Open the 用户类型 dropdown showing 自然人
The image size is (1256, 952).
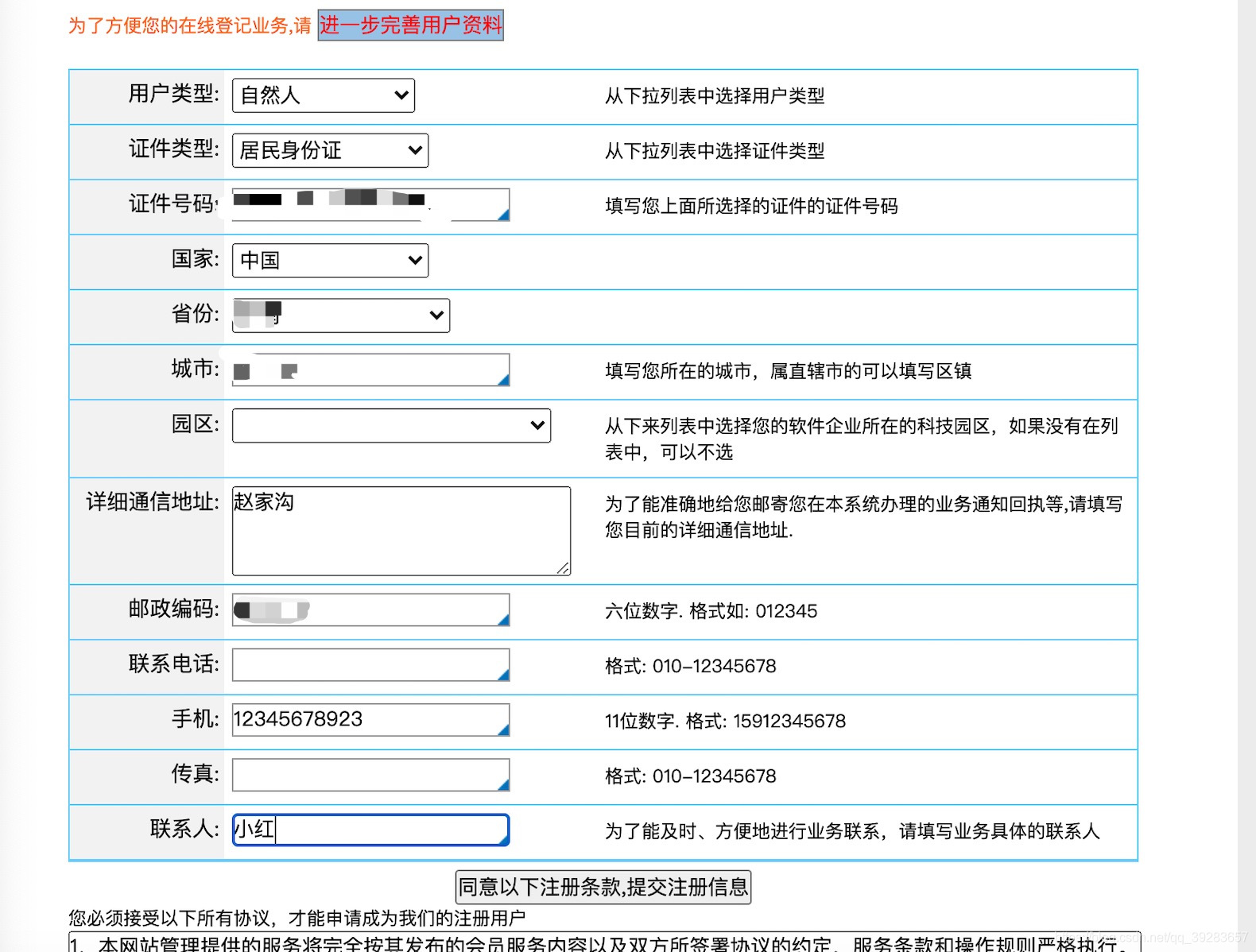click(x=323, y=95)
